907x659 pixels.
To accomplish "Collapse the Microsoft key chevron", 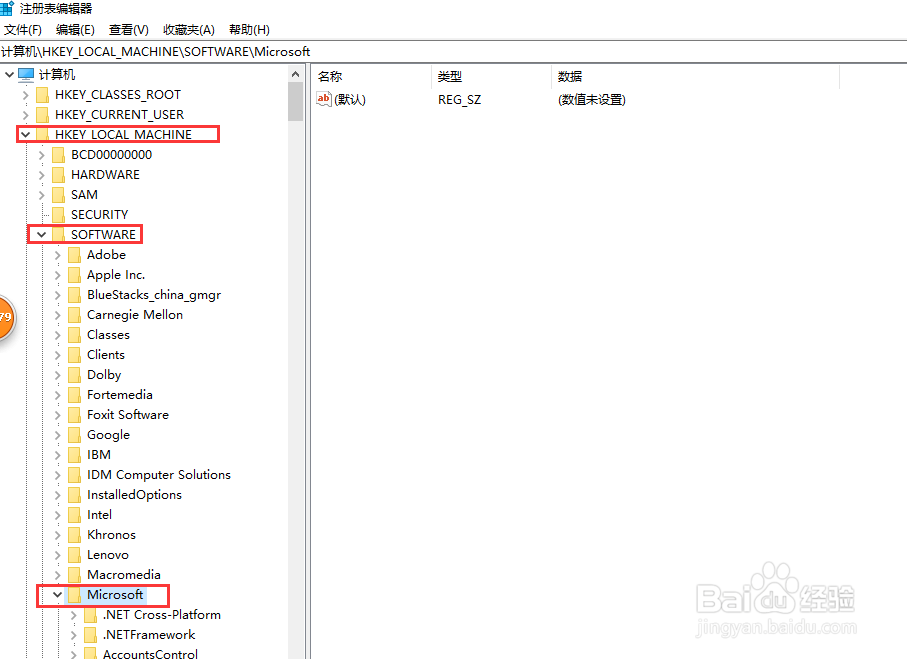I will 57,595.
